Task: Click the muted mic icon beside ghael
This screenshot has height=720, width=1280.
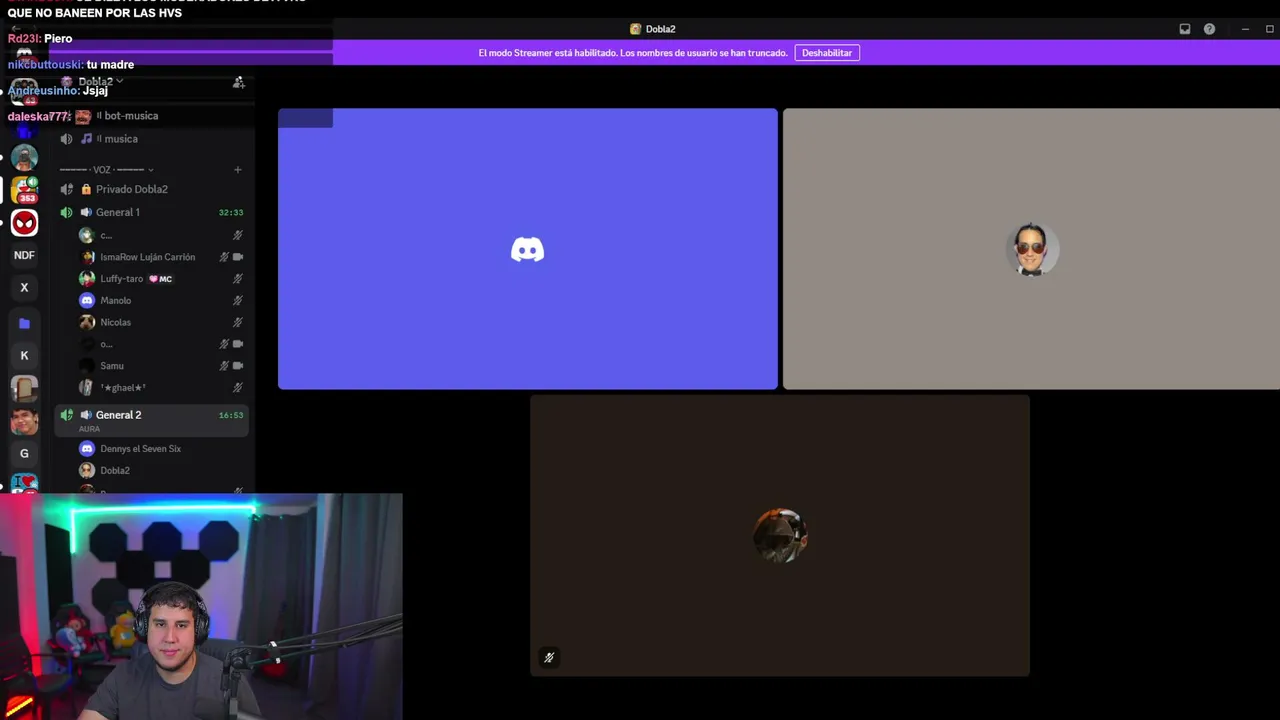Action: click(238, 388)
